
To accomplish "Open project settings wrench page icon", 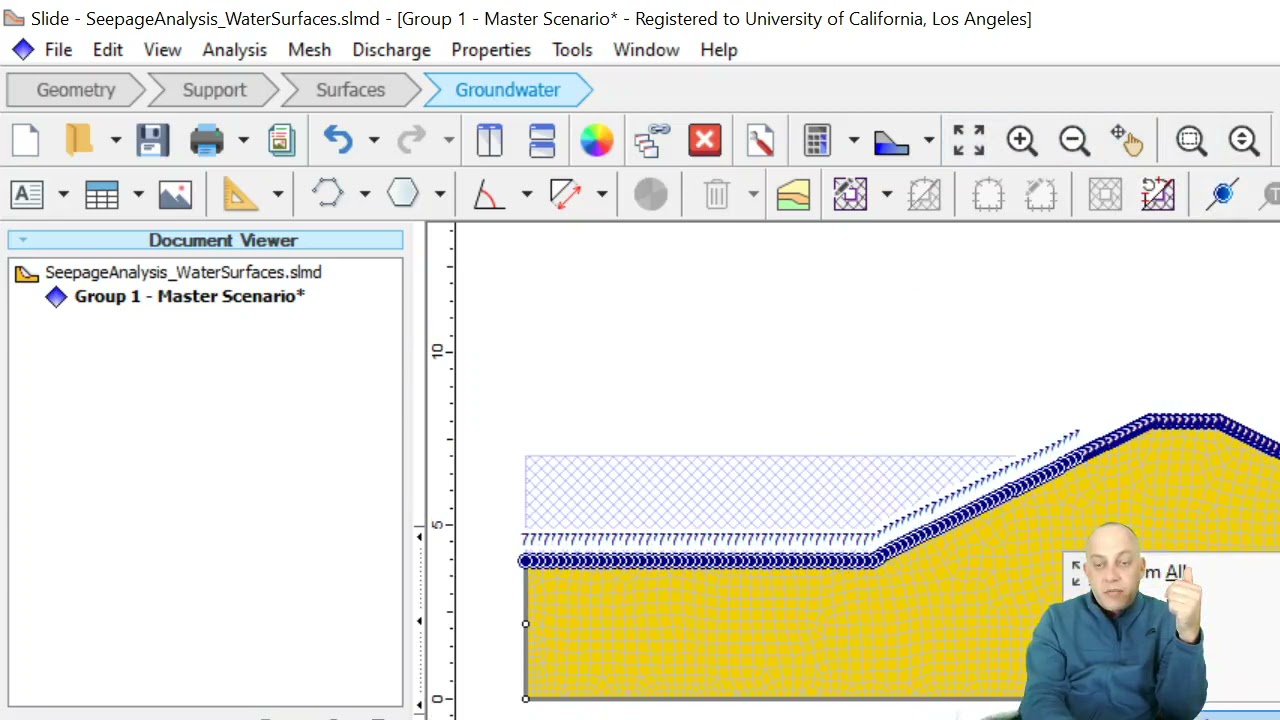I will (760, 140).
